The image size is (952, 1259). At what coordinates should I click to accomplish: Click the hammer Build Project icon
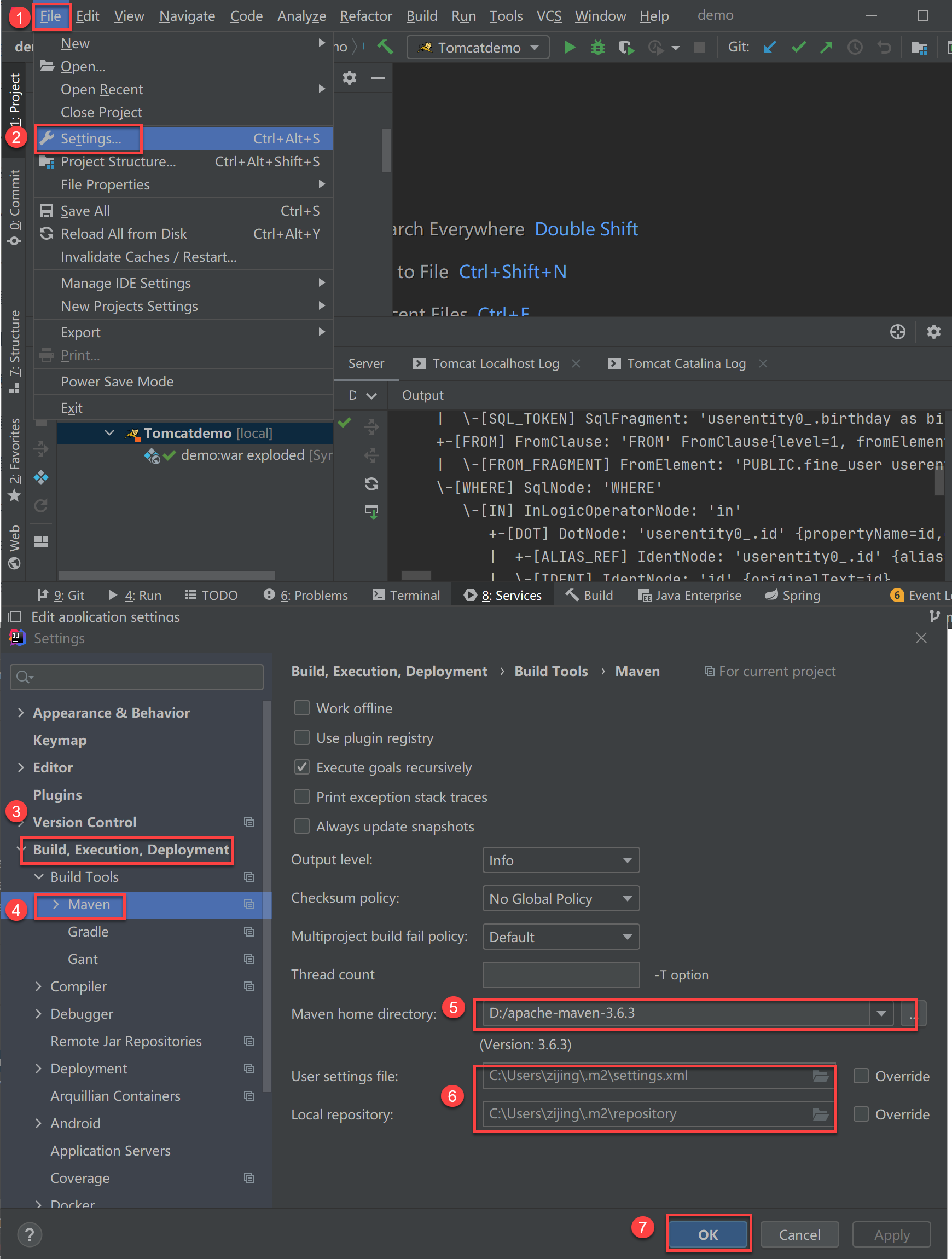tap(385, 47)
